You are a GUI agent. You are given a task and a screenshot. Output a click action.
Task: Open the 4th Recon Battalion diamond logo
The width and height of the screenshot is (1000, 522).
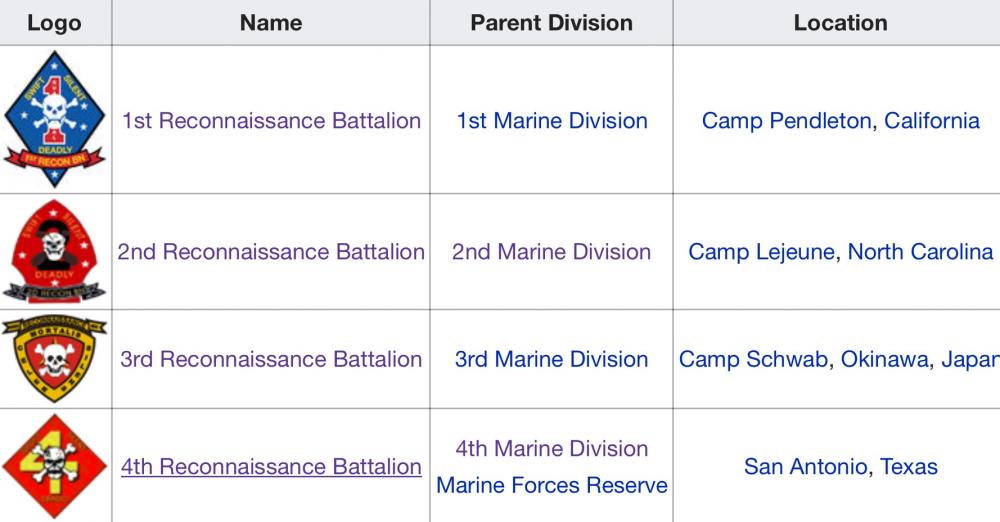[x=55, y=465]
